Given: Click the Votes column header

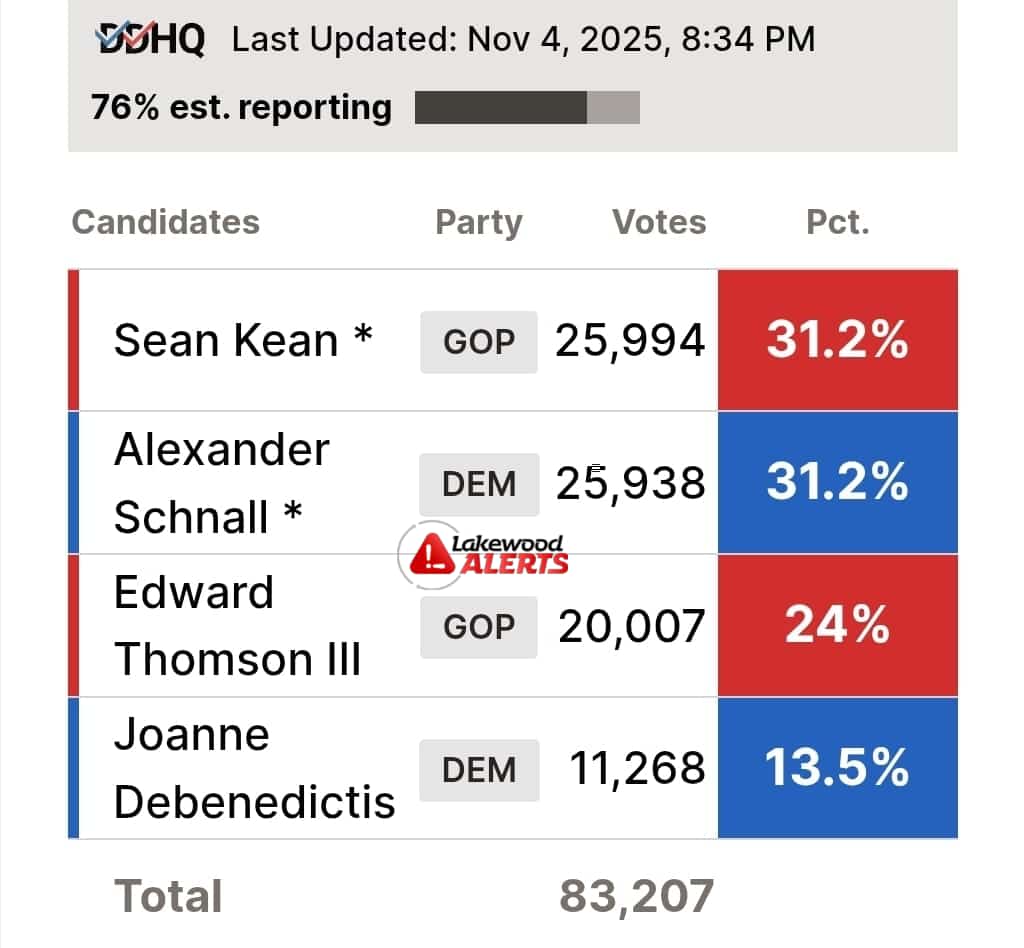Looking at the screenshot, I should [659, 222].
